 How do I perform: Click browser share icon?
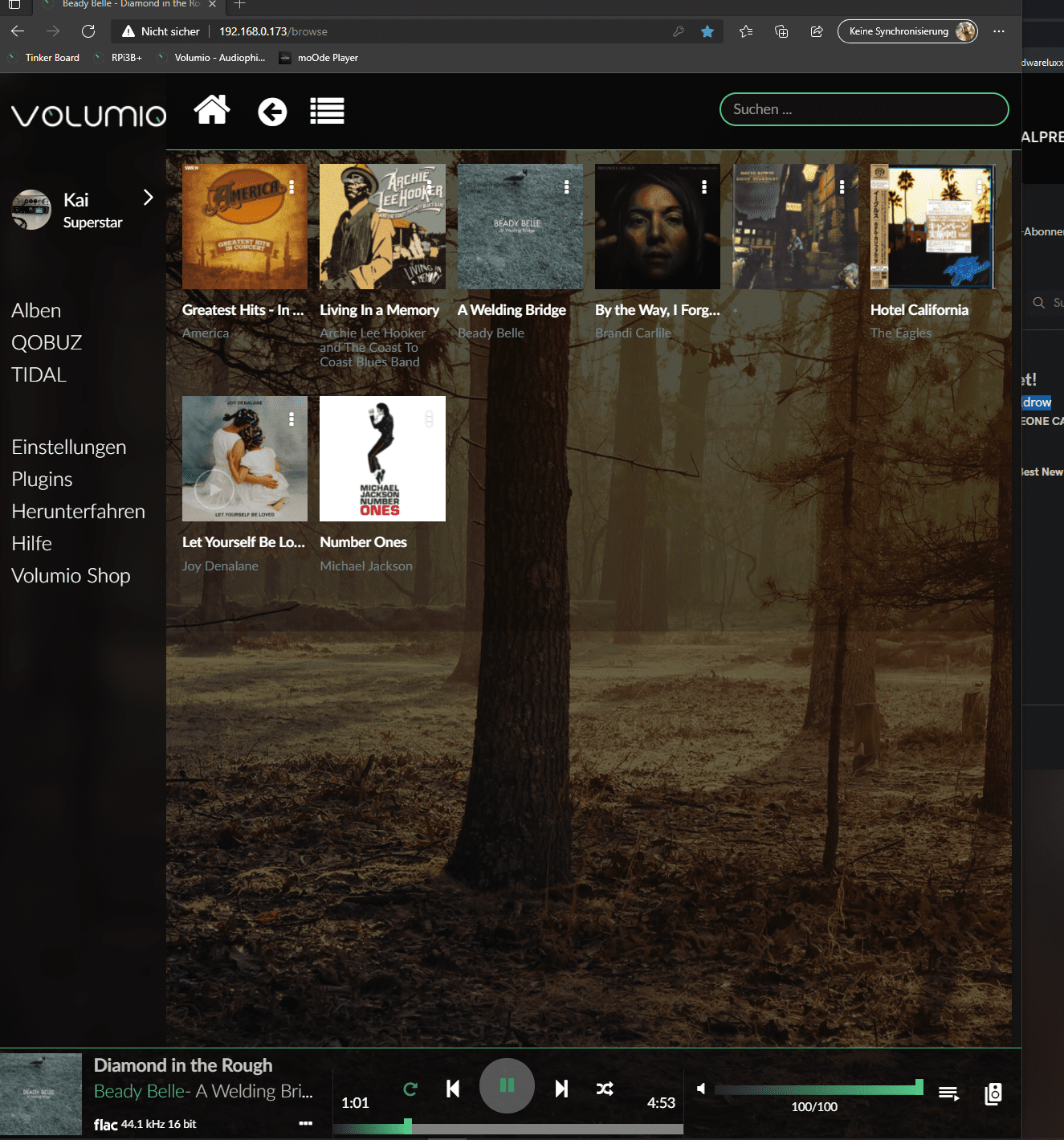(x=817, y=31)
